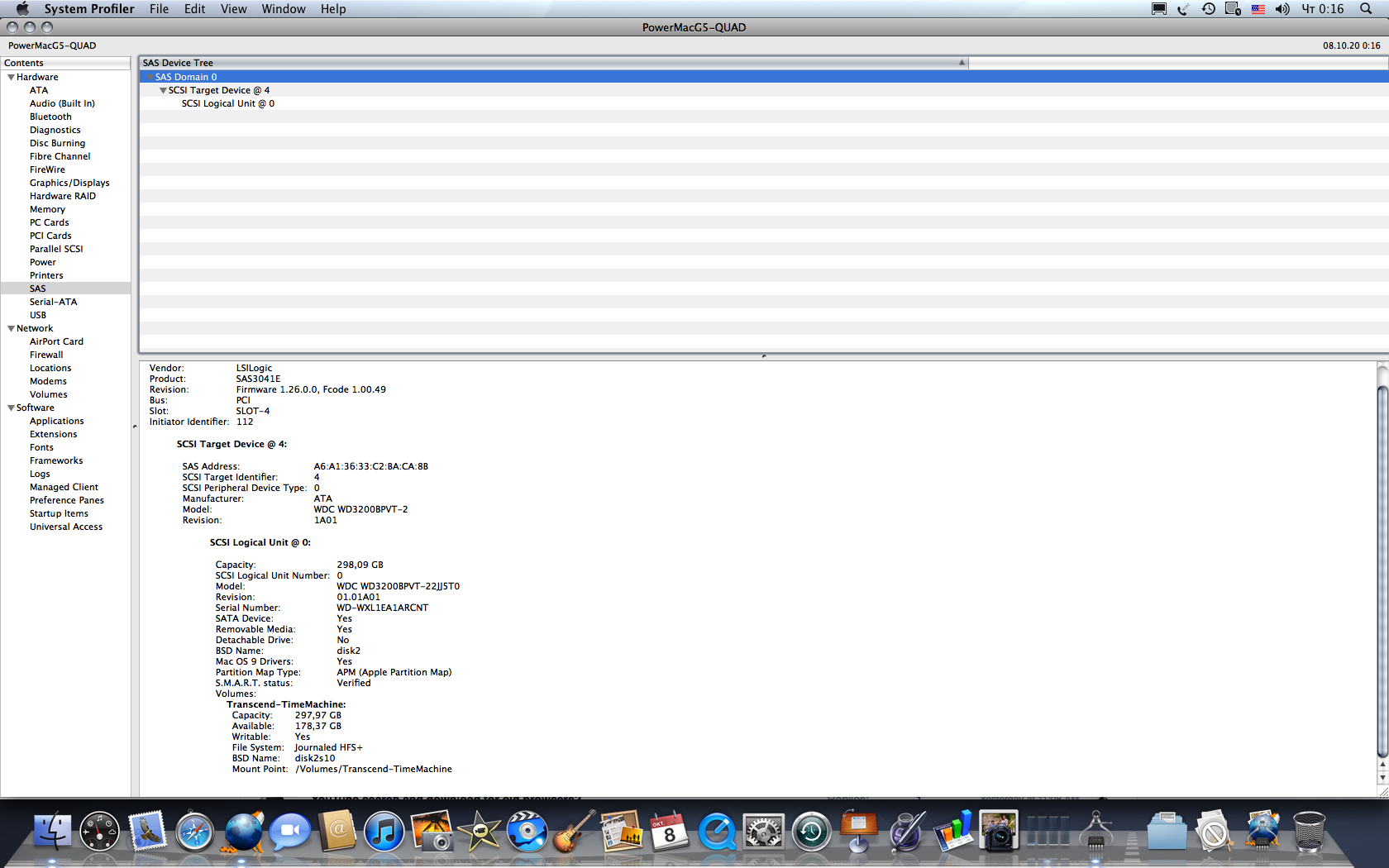Select Applications under Software
The width and height of the screenshot is (1389, 868).
click(56, 421)
